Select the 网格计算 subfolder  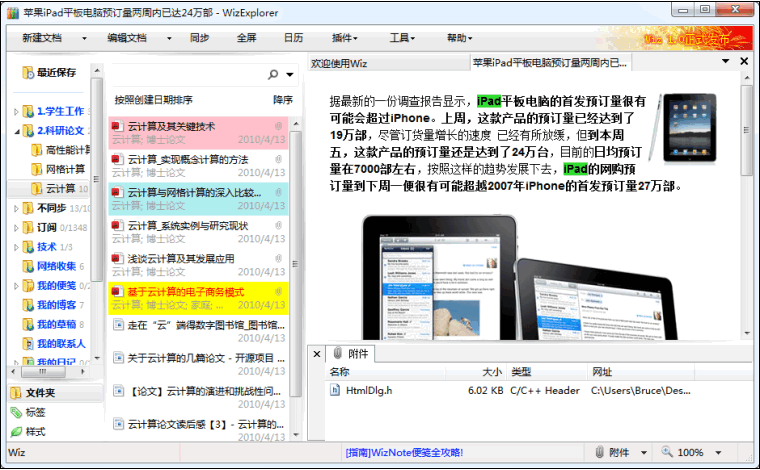tap(65, 170)
